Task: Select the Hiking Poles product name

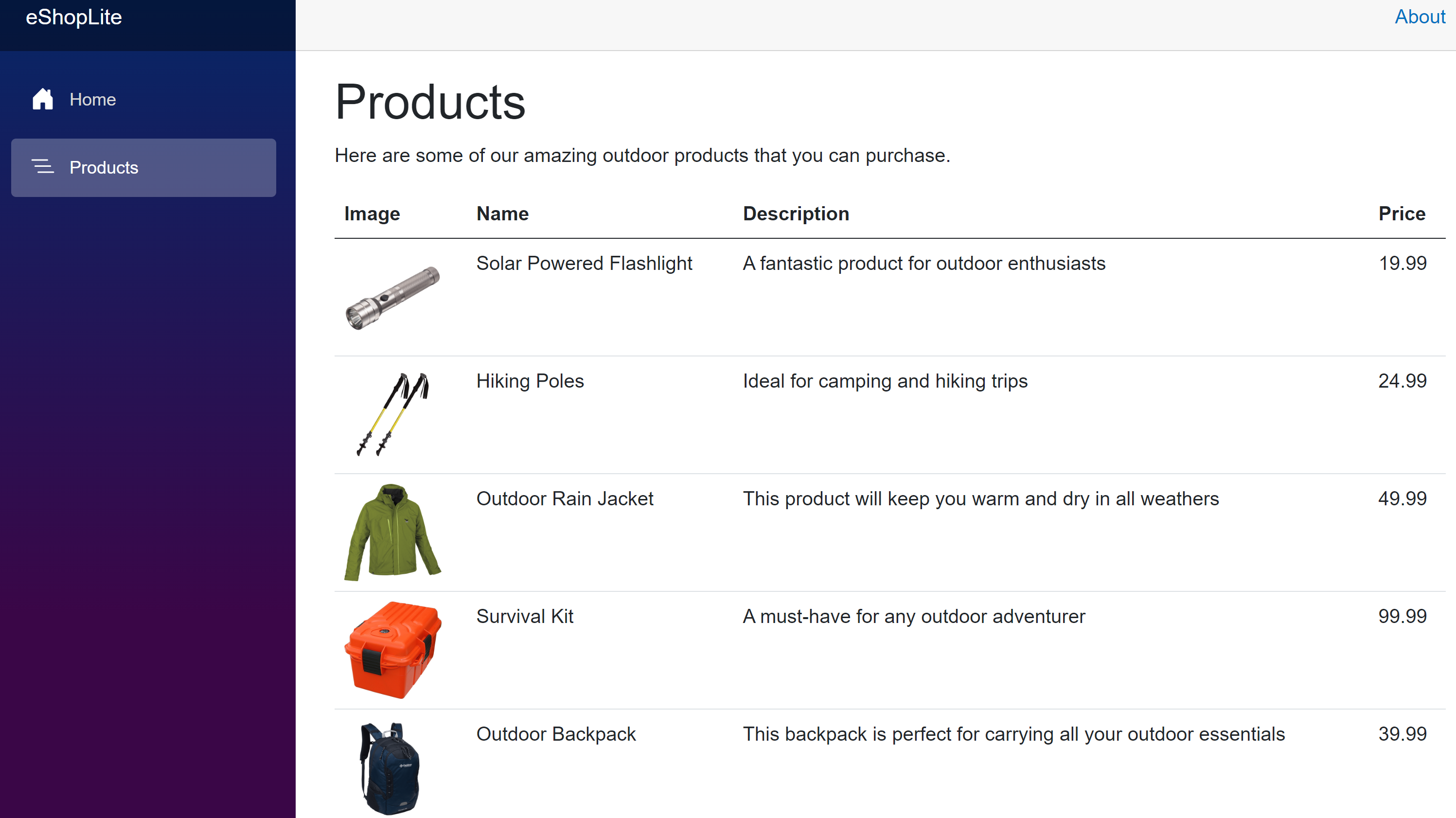Action: (x=530, y=381)
